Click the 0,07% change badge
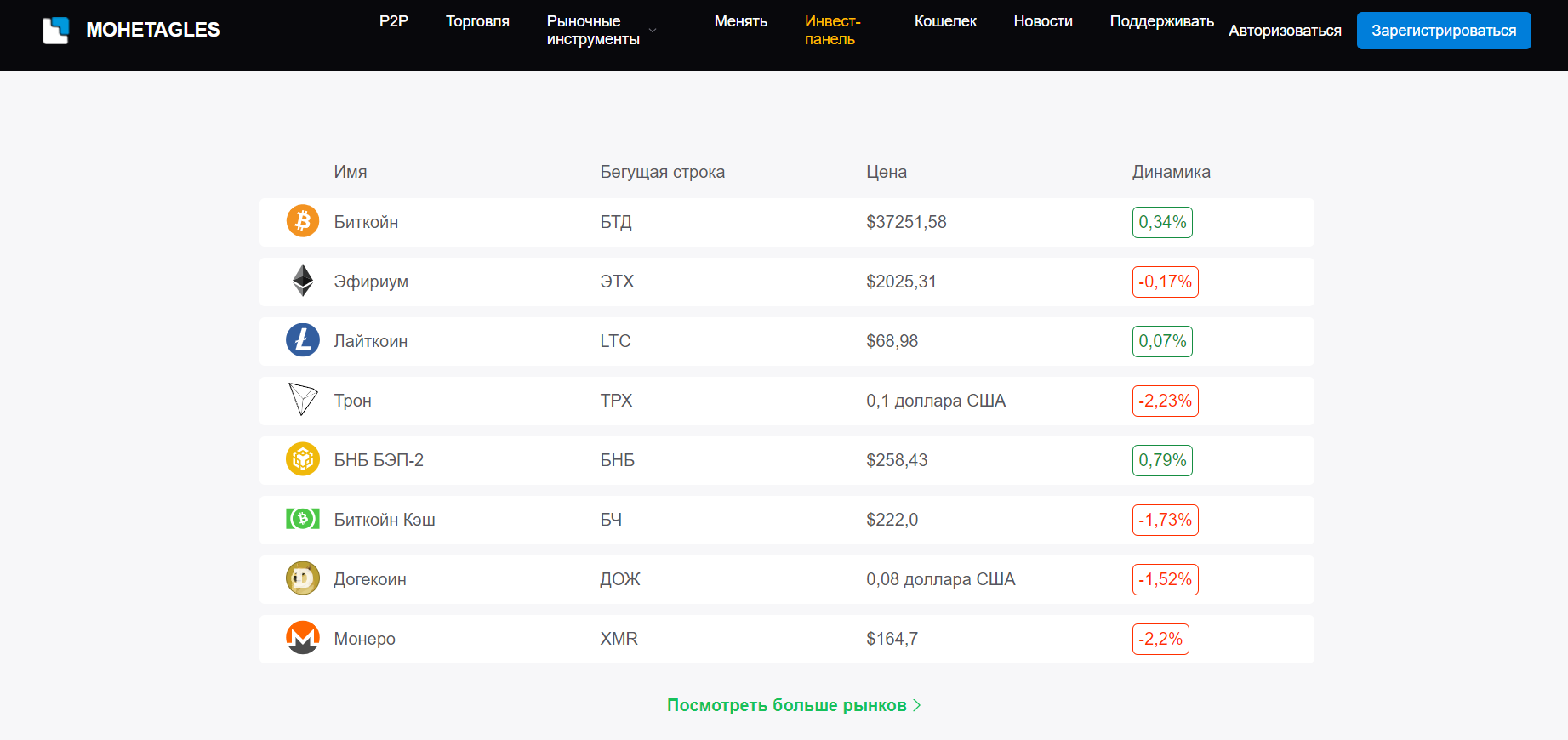The height and width of the screenshot is (740, 1568). click(1162, 341)
